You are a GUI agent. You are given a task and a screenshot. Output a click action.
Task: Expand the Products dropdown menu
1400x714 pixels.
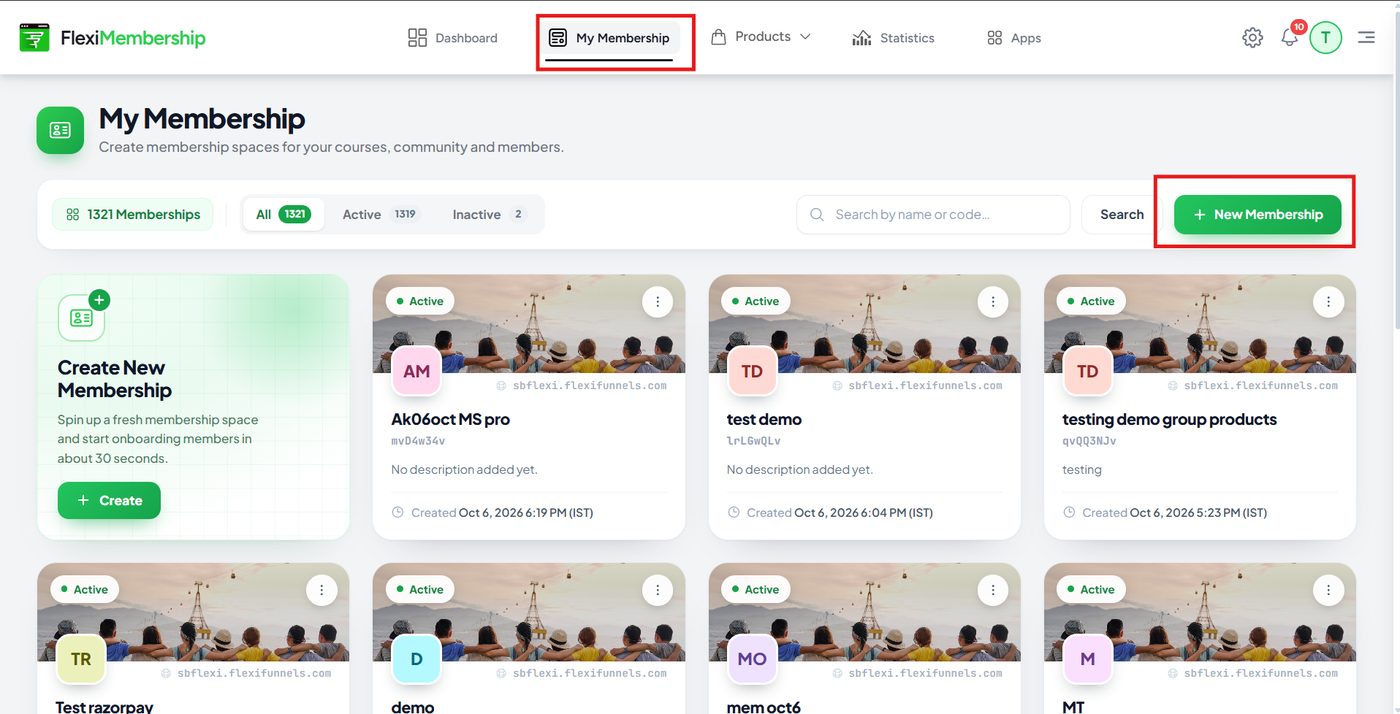coord(761,37)
